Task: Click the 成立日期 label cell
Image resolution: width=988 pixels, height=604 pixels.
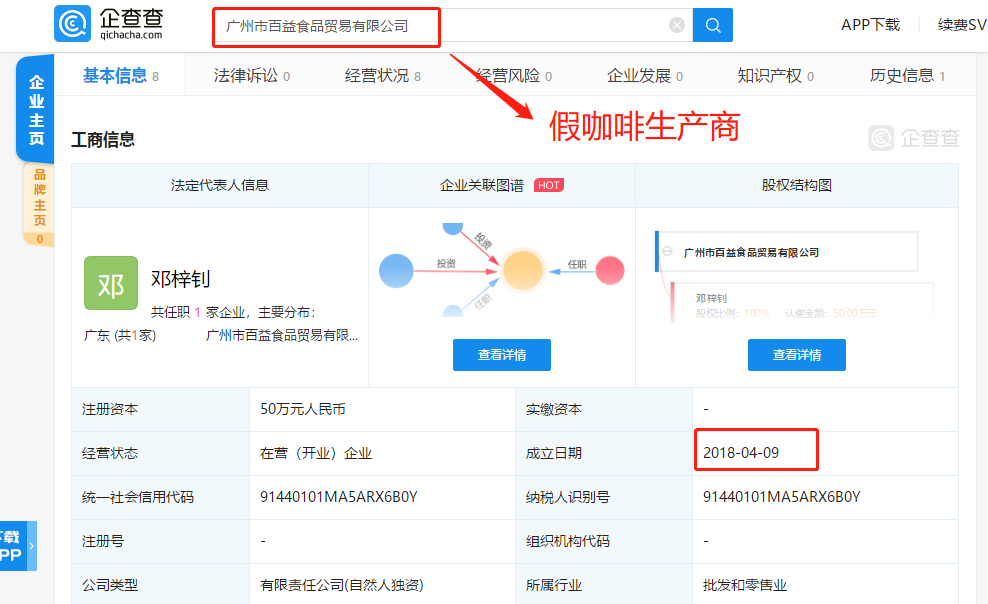Action: [x=604, y=453]
